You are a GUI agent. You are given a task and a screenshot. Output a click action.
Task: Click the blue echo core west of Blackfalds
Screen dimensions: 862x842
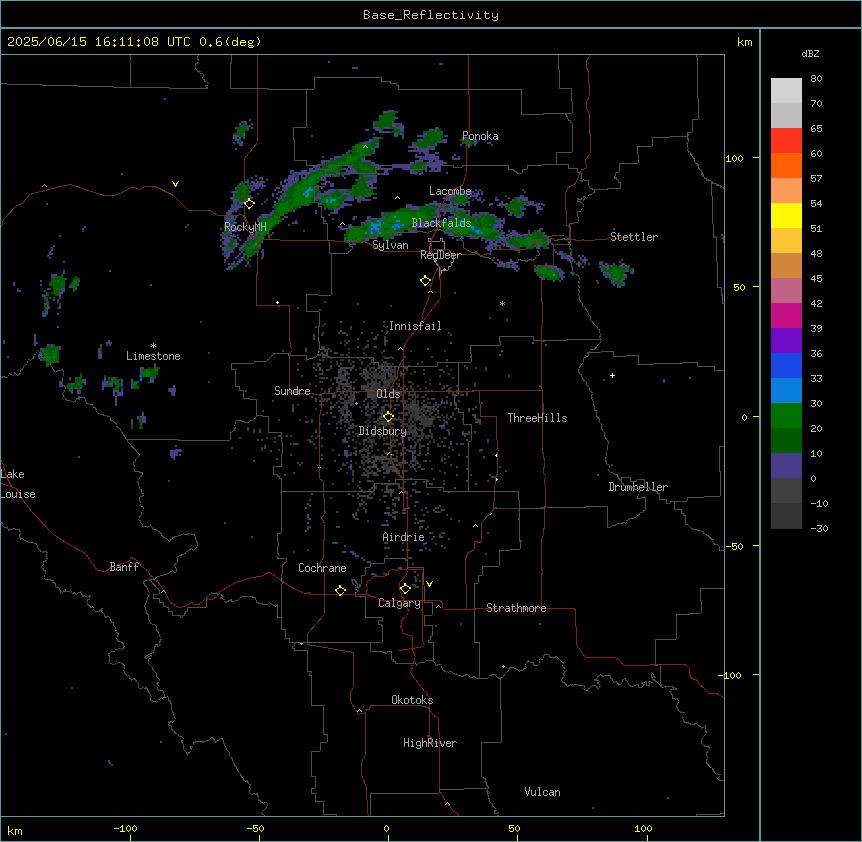tap(376, 226)
